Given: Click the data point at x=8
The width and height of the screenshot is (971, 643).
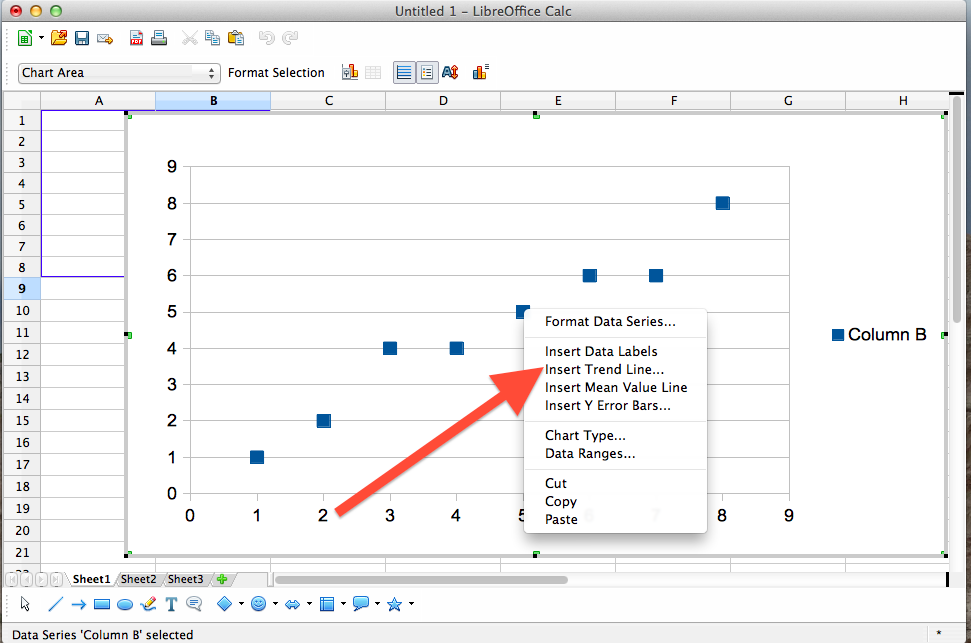Looking at the screenshot, I should pyautogui.click(x=723, y=203).
